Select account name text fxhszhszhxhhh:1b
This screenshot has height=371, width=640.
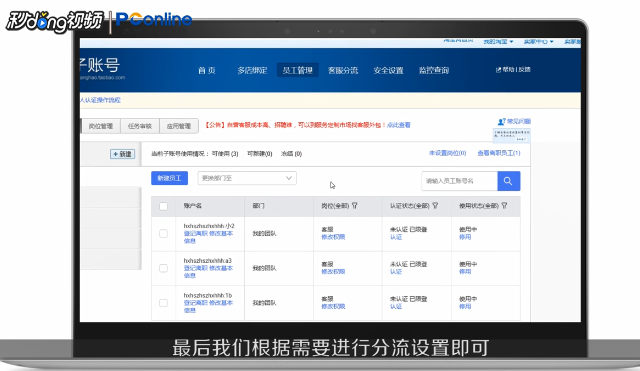coord(208,295)
